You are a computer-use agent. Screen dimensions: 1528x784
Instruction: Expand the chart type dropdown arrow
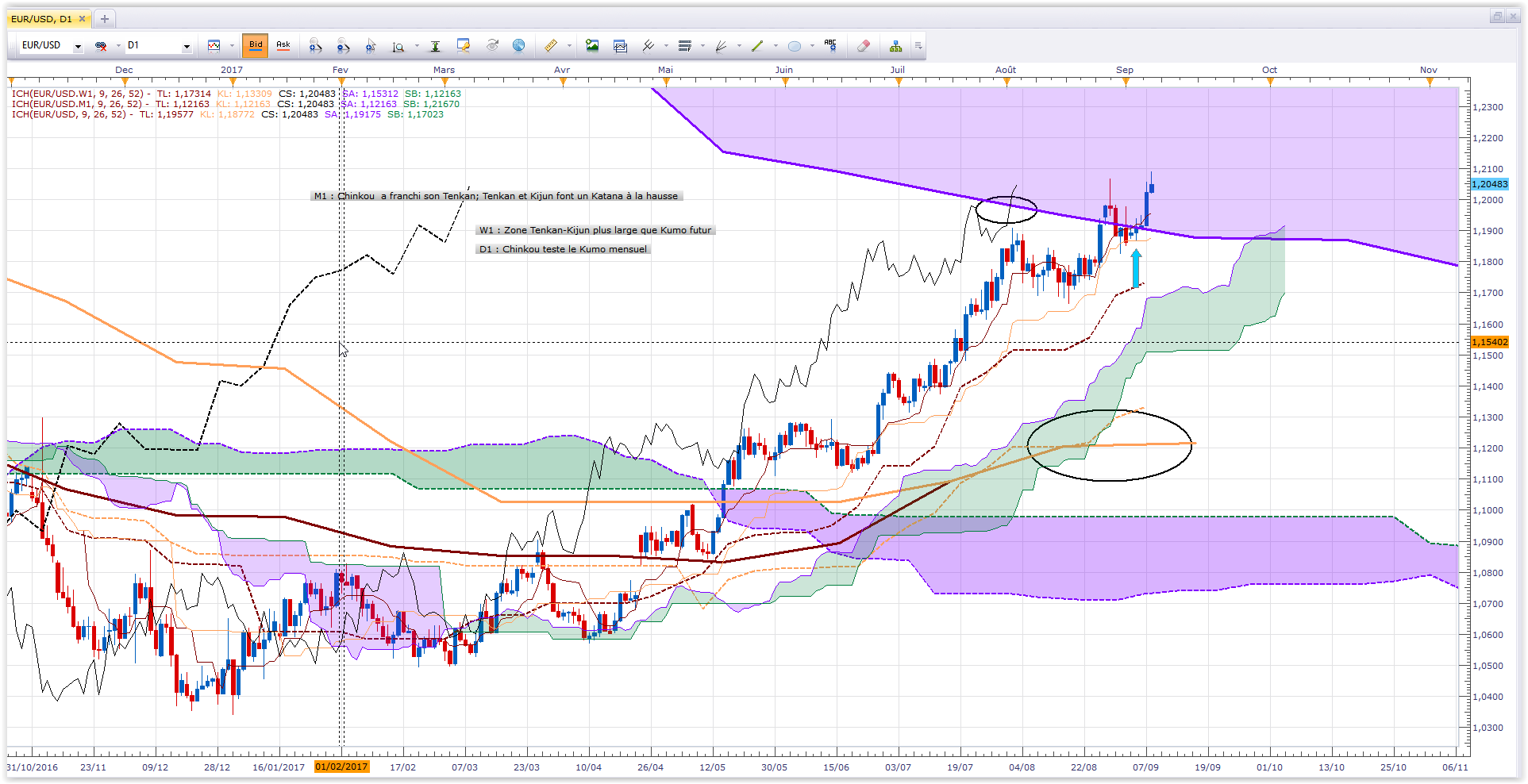(232, 46)
